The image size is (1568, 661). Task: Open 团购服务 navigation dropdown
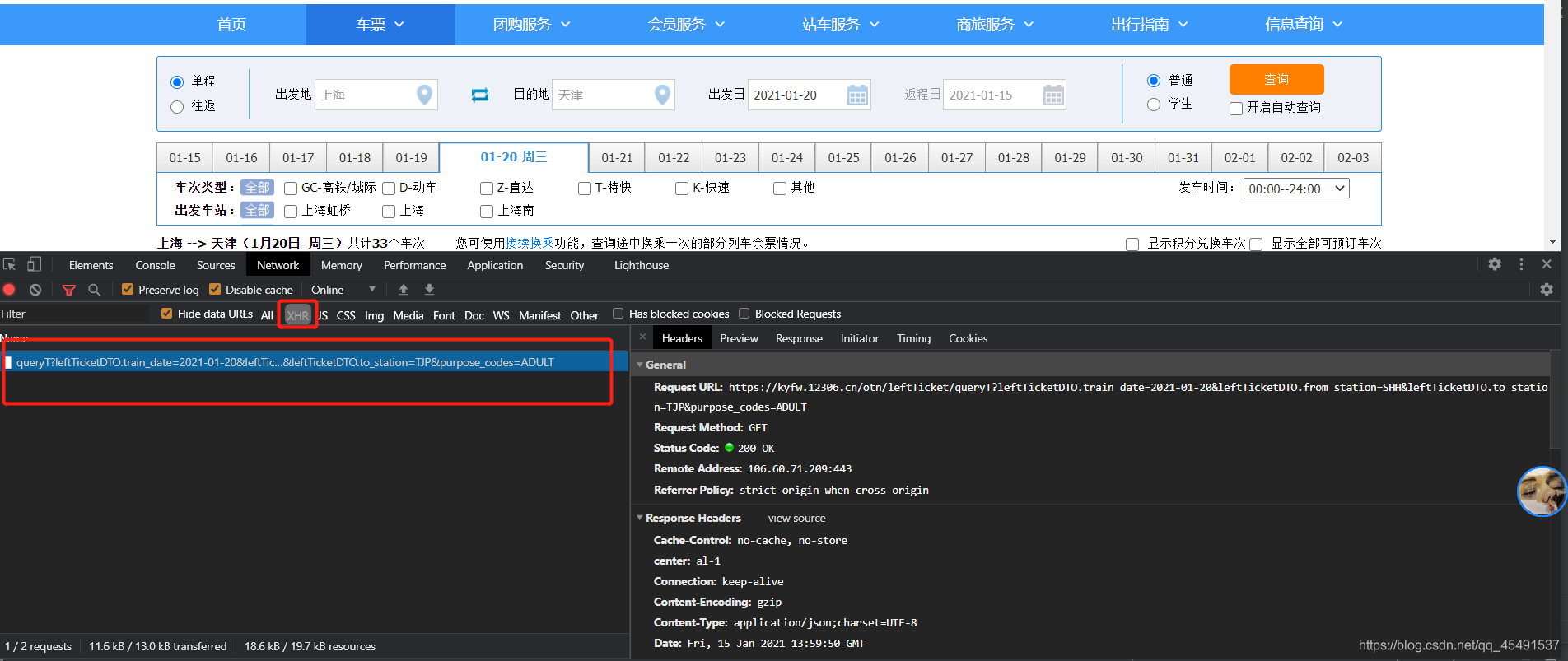(x=532, y=25)
